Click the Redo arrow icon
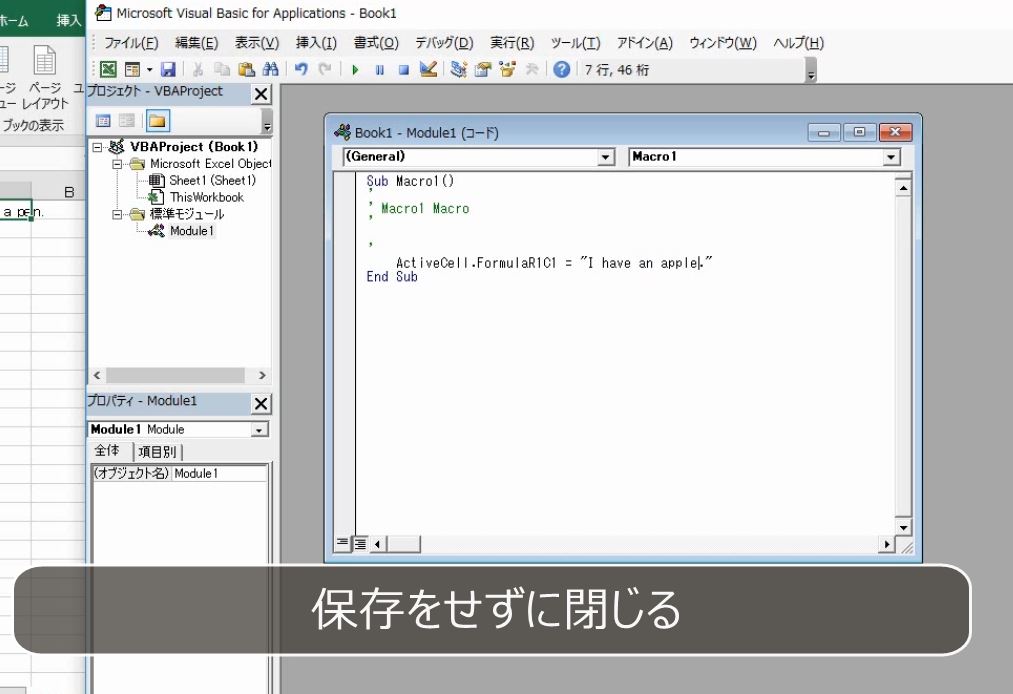The image size is (1013, 694). click(325, 69)
